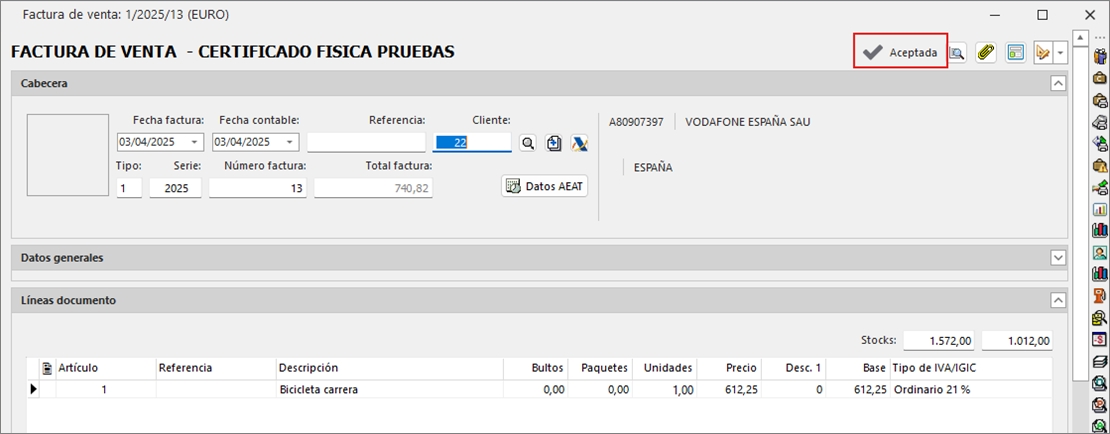
Task: Click the Paquetes column header
Action: (600, 368)
